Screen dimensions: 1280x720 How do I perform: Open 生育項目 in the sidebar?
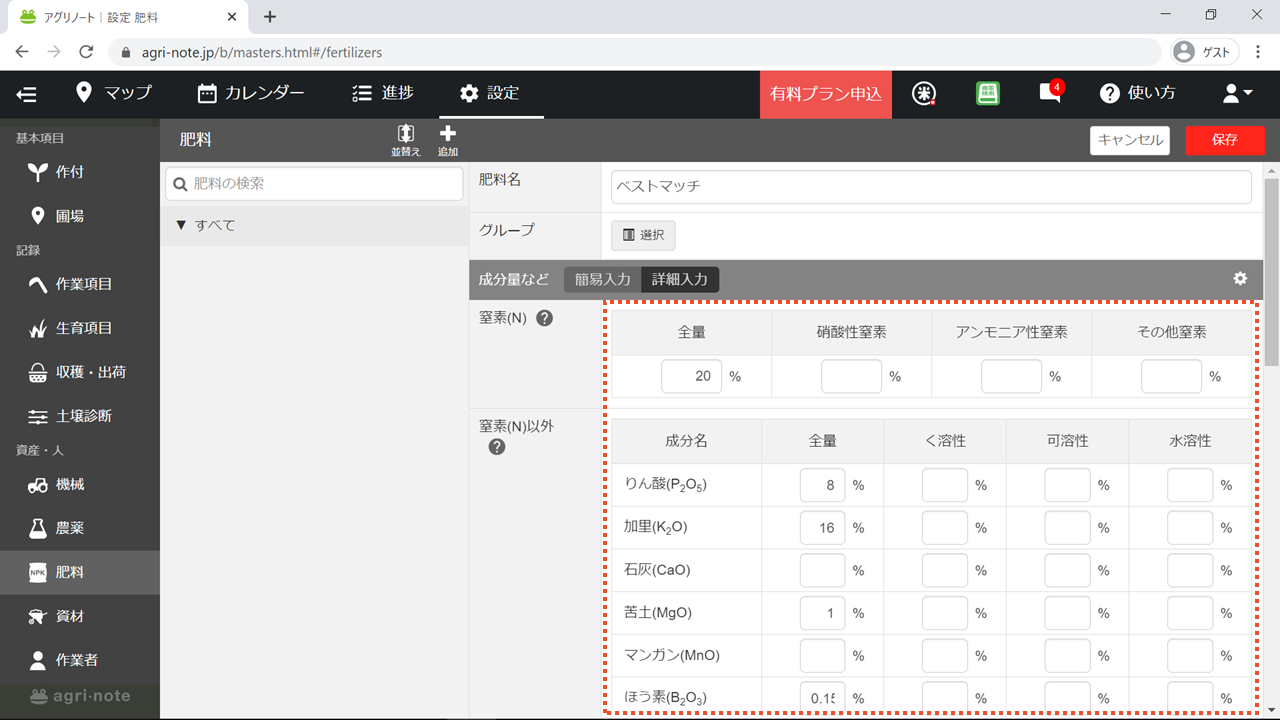click(80, 328)
